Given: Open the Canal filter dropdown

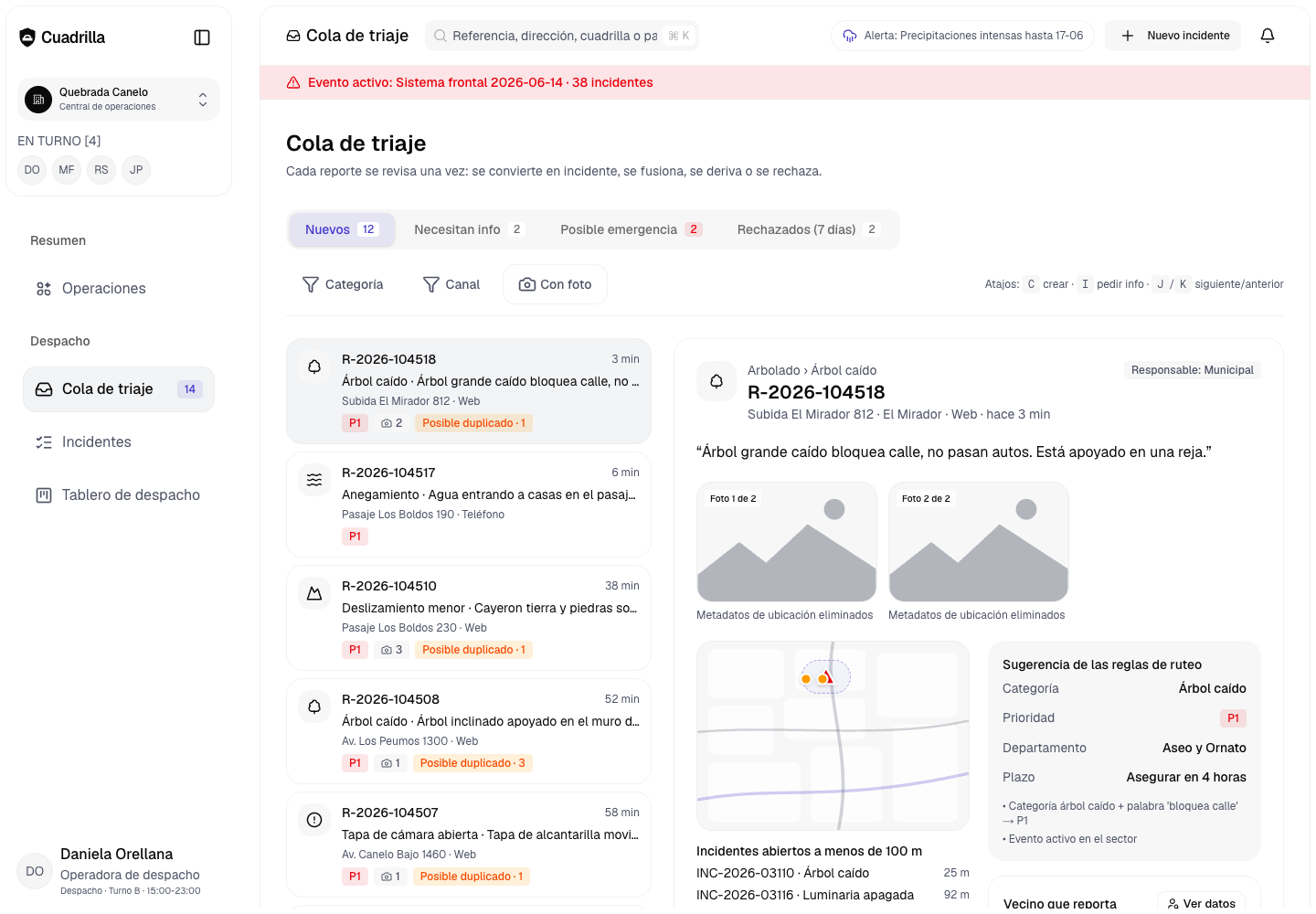Looking at the screenshot, I should click(x=451, y=284).
